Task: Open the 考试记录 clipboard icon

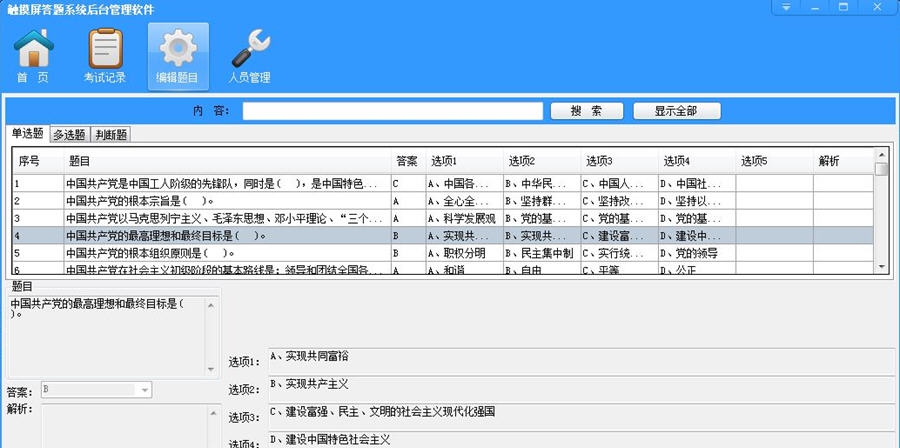Action: pyautogui.click(x=105, y=56)
